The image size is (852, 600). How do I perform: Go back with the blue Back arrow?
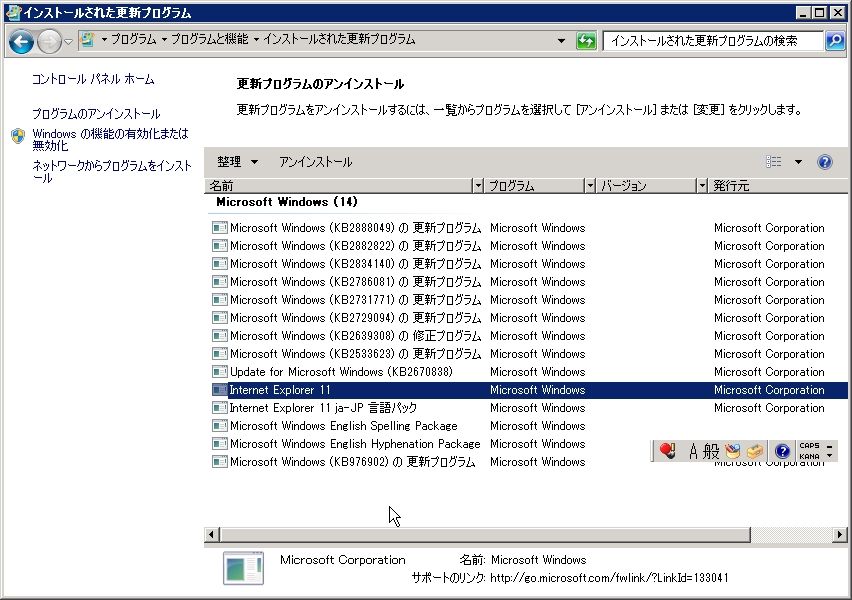[x=21, y=41]
